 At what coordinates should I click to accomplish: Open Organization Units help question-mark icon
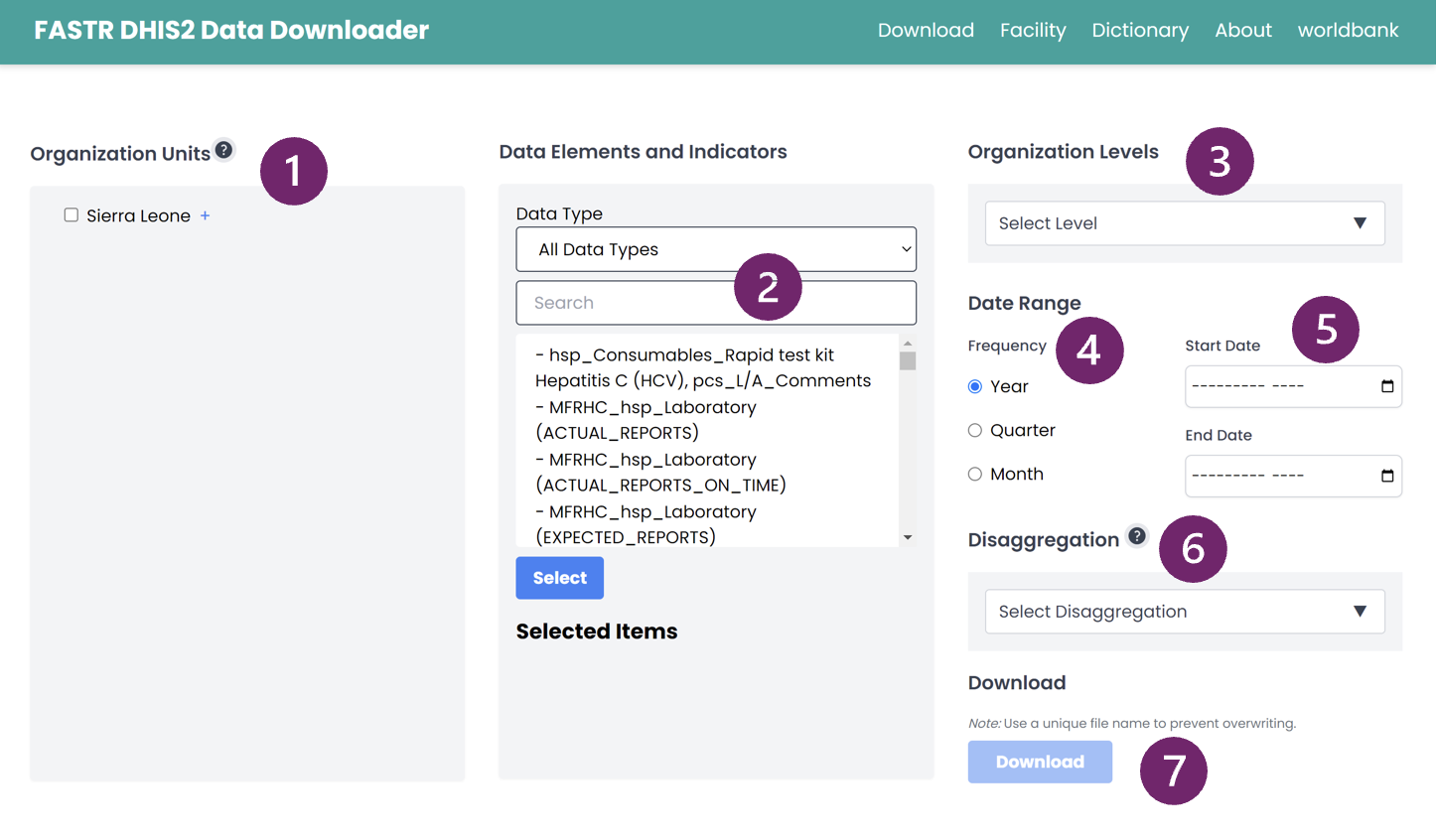(224, 150)
